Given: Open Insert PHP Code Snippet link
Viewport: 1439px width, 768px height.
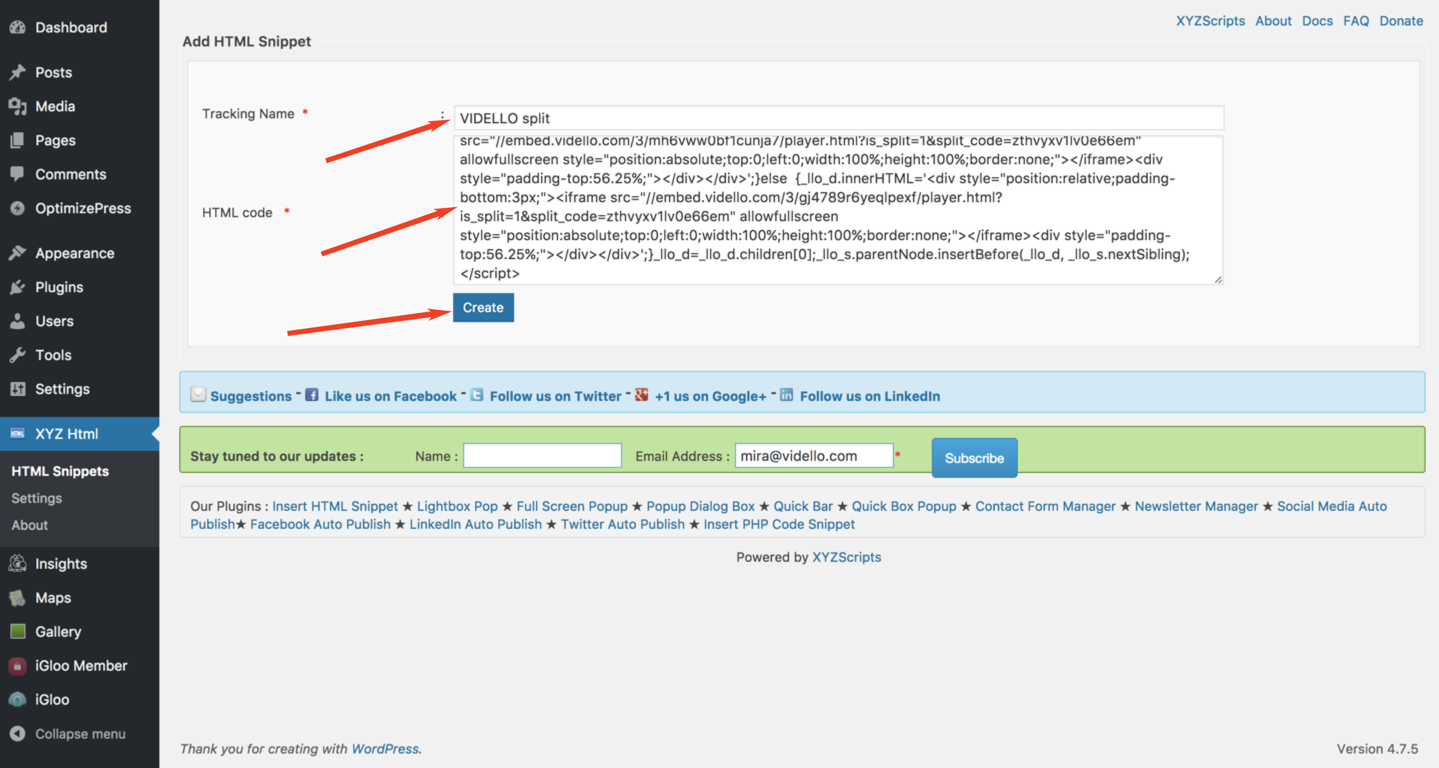Looking at the screenshot, I should click(779, 525).
